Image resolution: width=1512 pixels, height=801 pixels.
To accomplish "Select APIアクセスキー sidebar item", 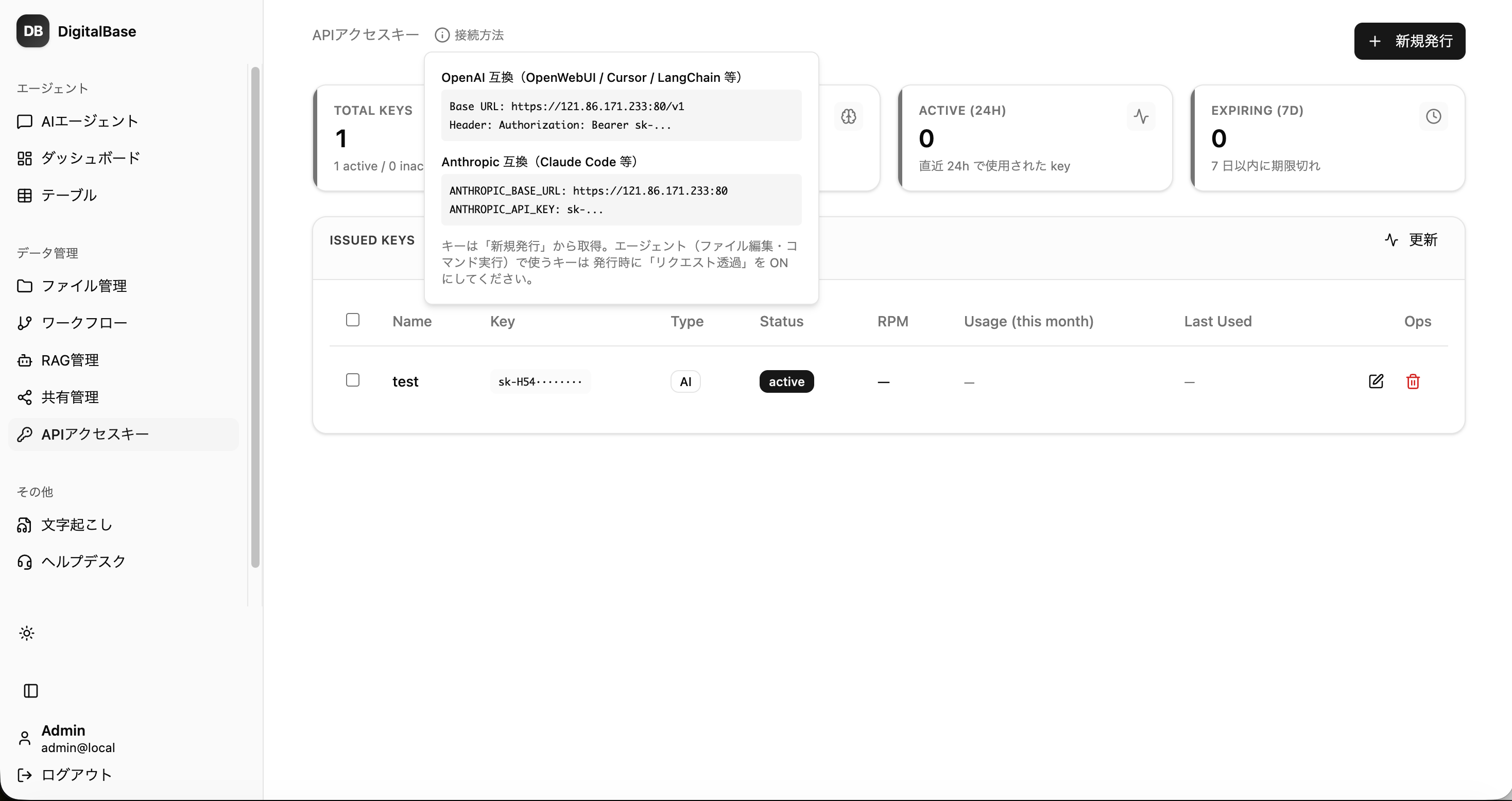I will (123, 434).
